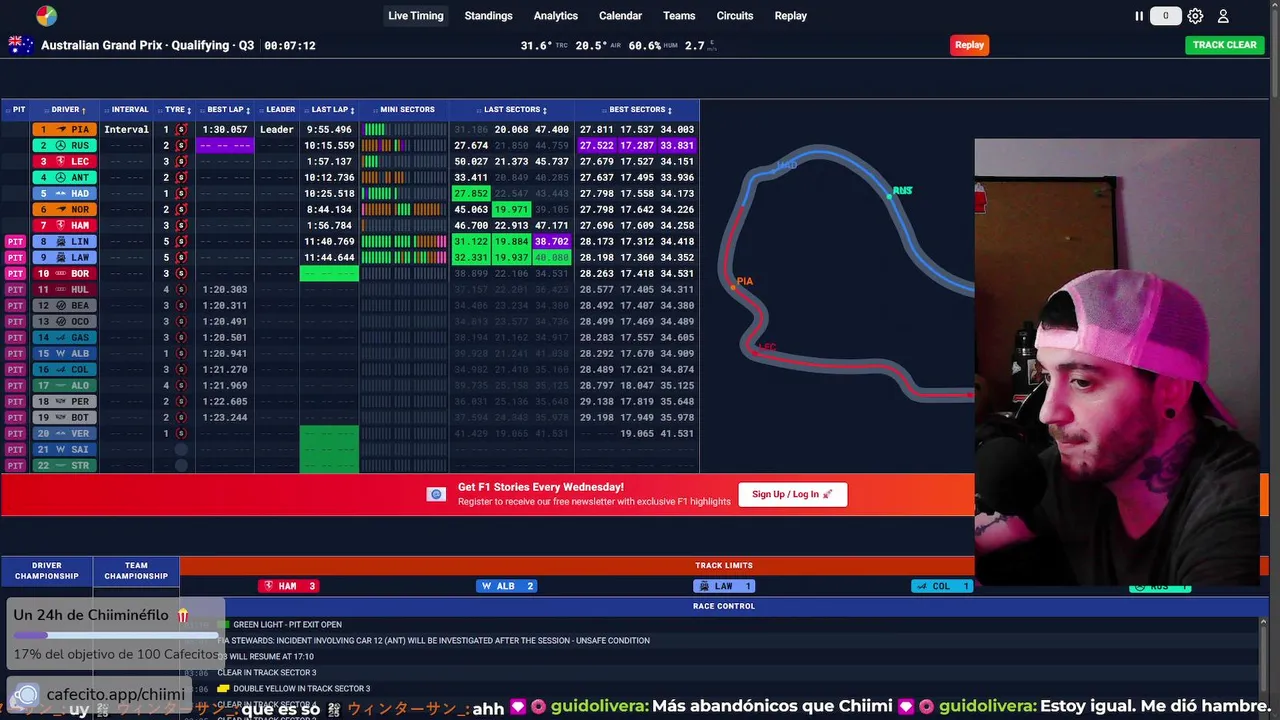The height and width of the screenshot is (720, 1280).
Task: Select driver badge 5 HAD
Action: (65, 194)
